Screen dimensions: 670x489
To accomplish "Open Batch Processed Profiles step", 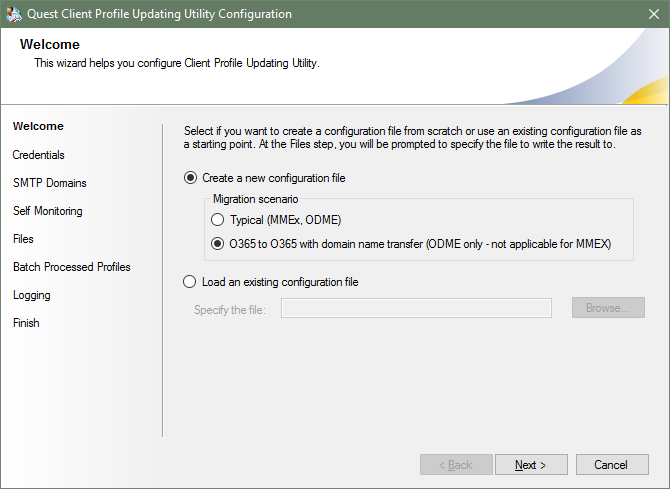I will (72, 267).
